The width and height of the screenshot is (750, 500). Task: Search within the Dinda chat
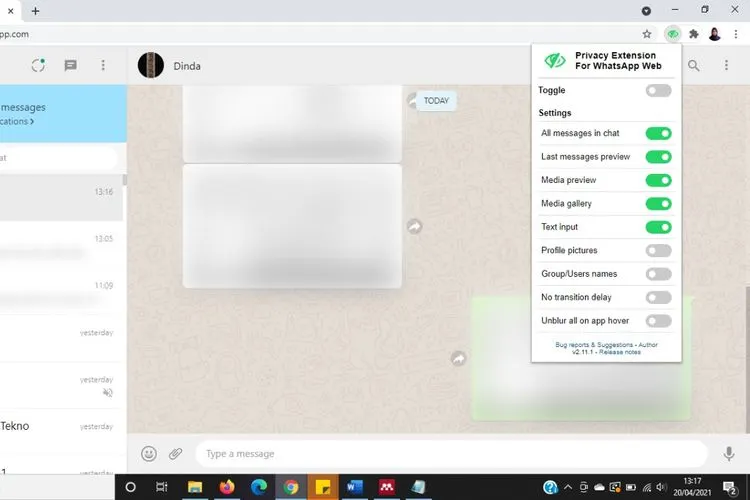[694, 66]
